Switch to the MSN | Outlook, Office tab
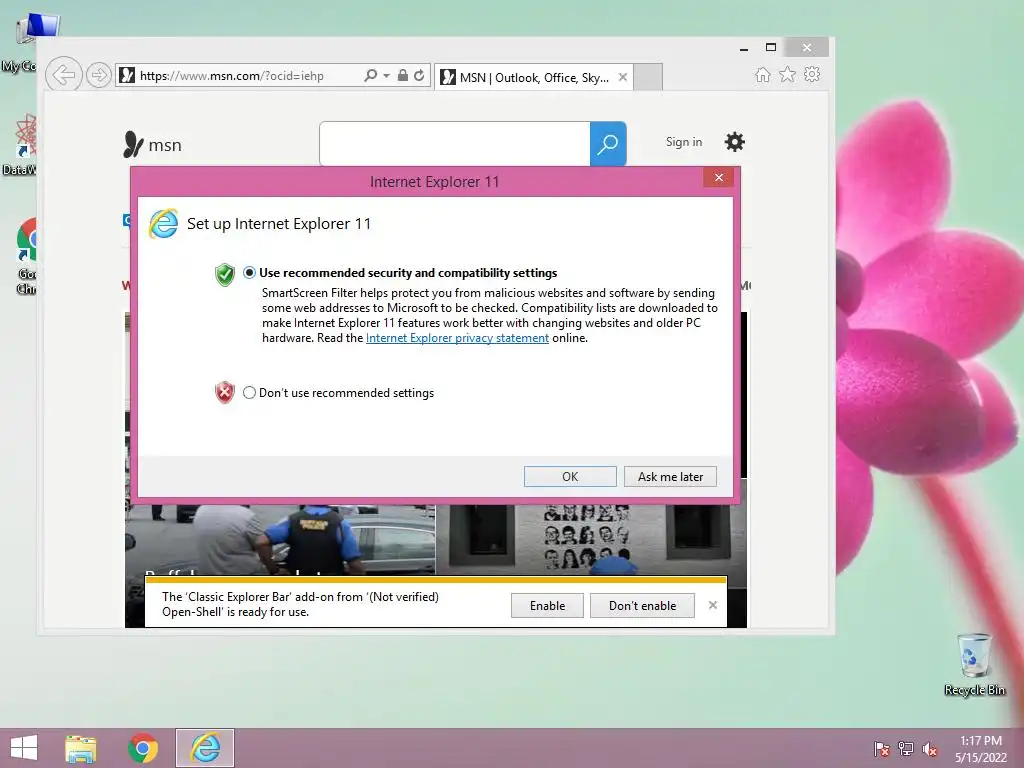 pyautogui.click(x=534, y=77)
